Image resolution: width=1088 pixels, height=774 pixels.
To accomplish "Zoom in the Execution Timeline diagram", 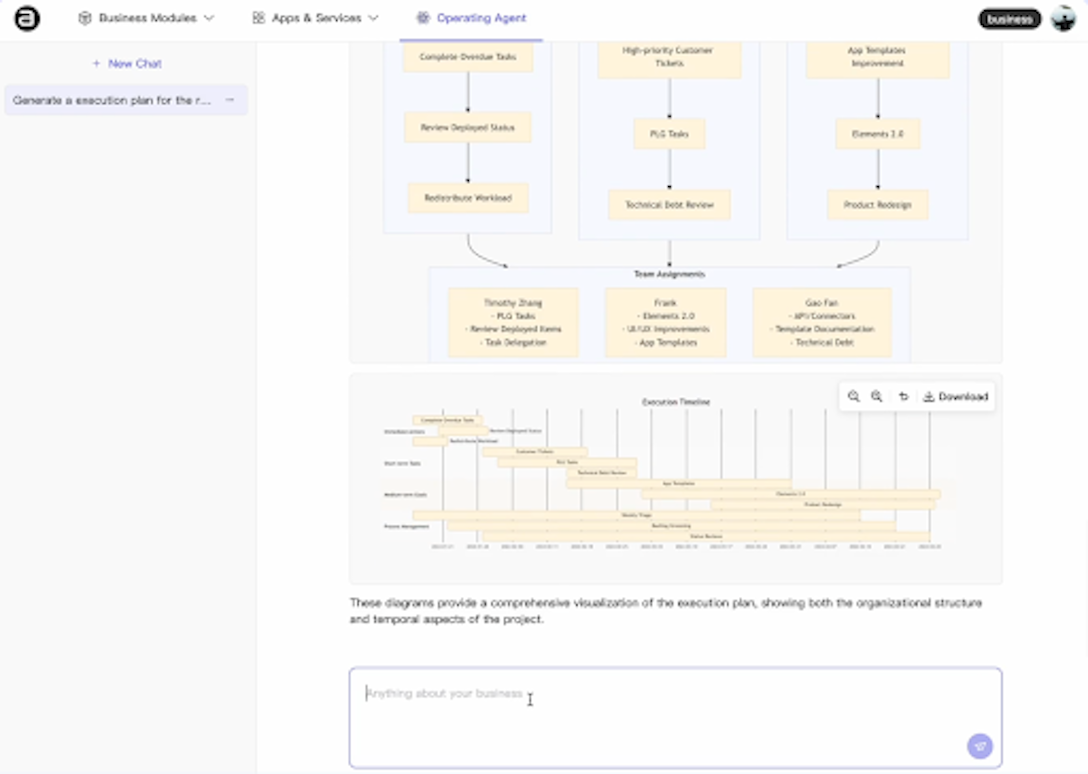I will click(x=877, y=396).
